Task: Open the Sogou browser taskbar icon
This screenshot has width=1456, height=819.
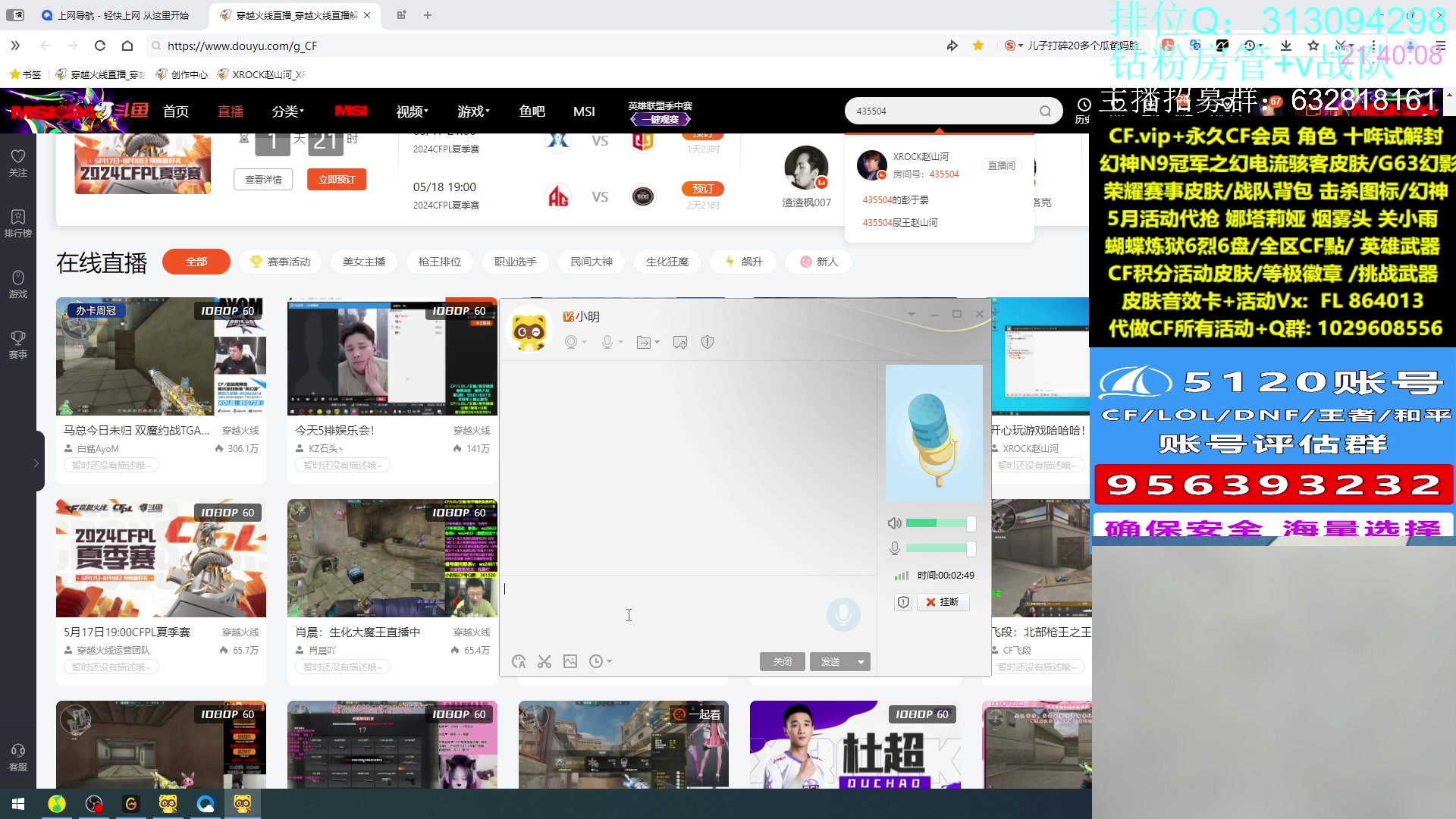Action: [206, 804]
